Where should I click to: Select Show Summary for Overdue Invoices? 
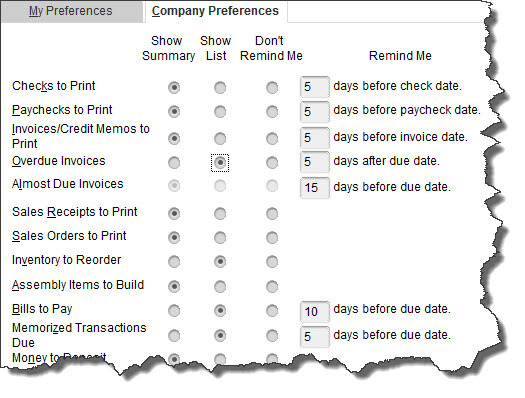click(x=174, y=163)
